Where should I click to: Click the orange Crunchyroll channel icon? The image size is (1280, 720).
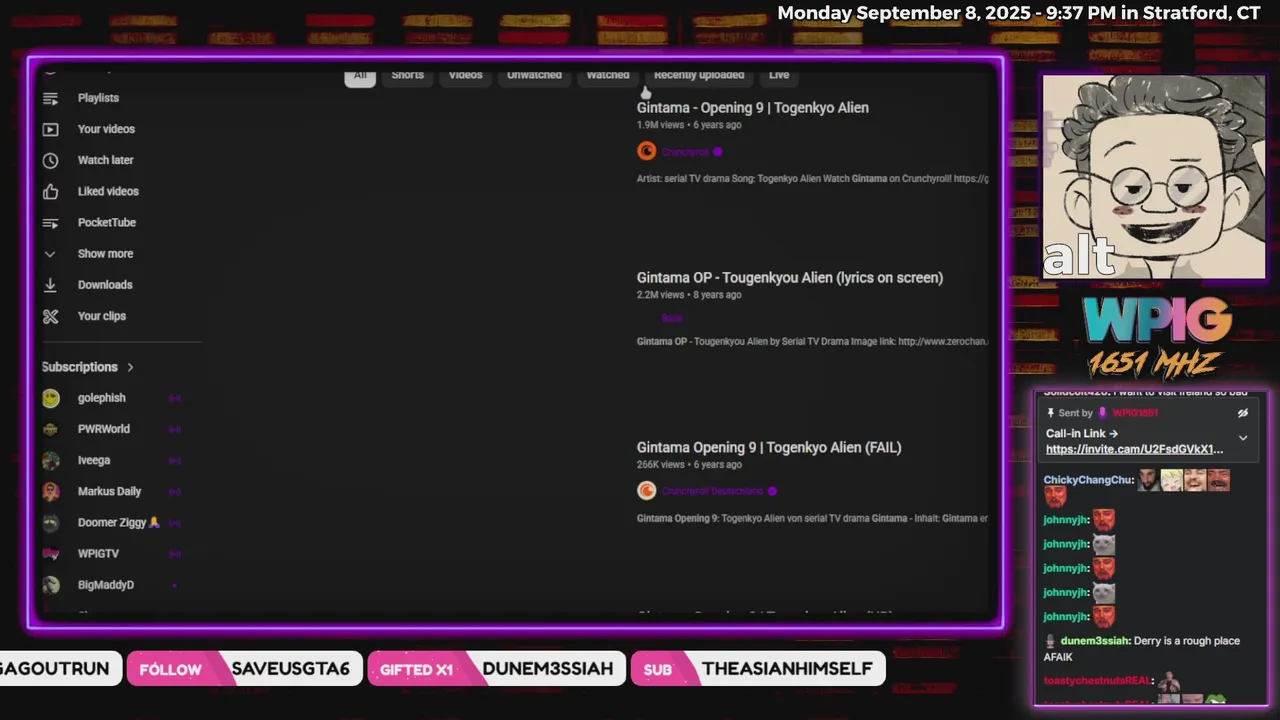pyautogui.click(x=646, y=151)
